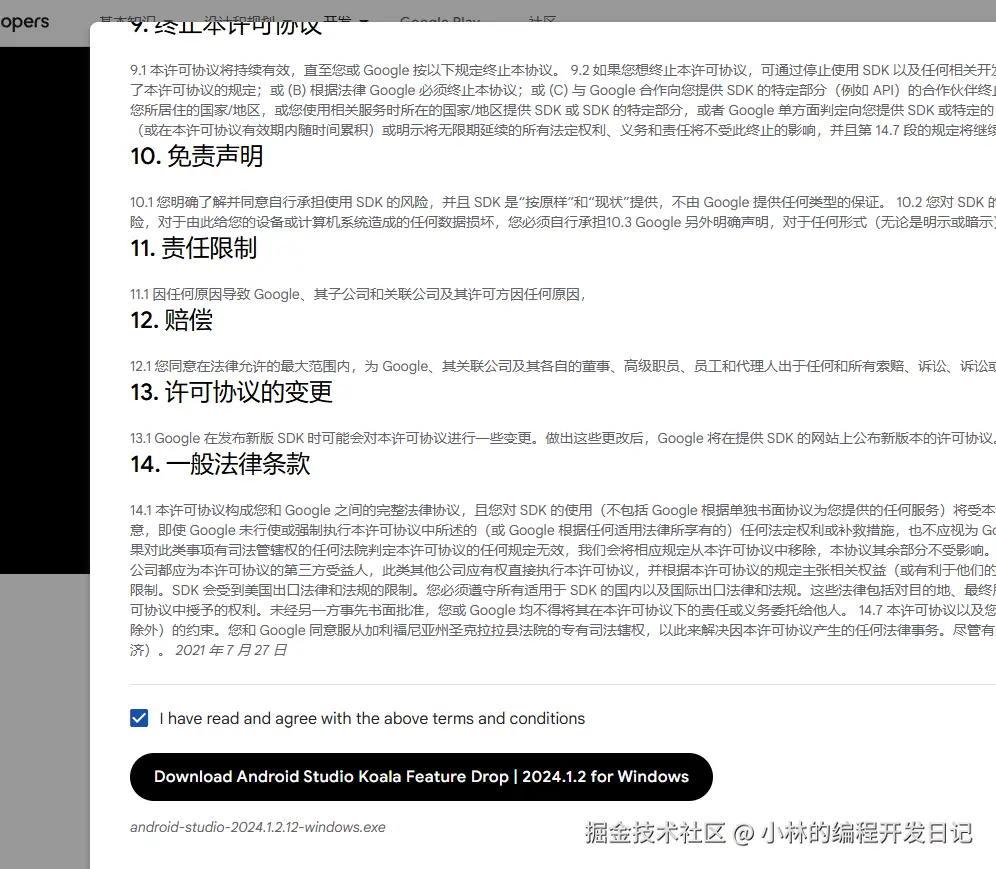996x869 pixels.
Task: Select heading '10. 免责声明'
Action: click(197, 156)
